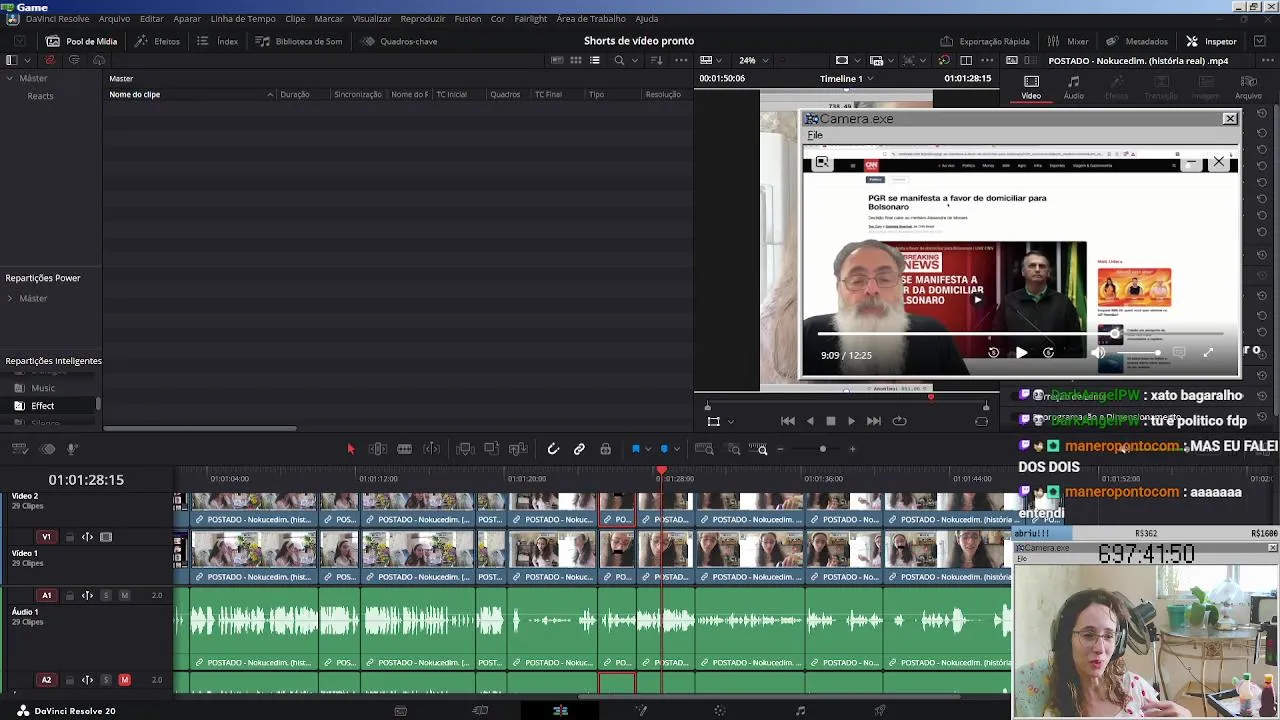Open the Índex panel

217,41
